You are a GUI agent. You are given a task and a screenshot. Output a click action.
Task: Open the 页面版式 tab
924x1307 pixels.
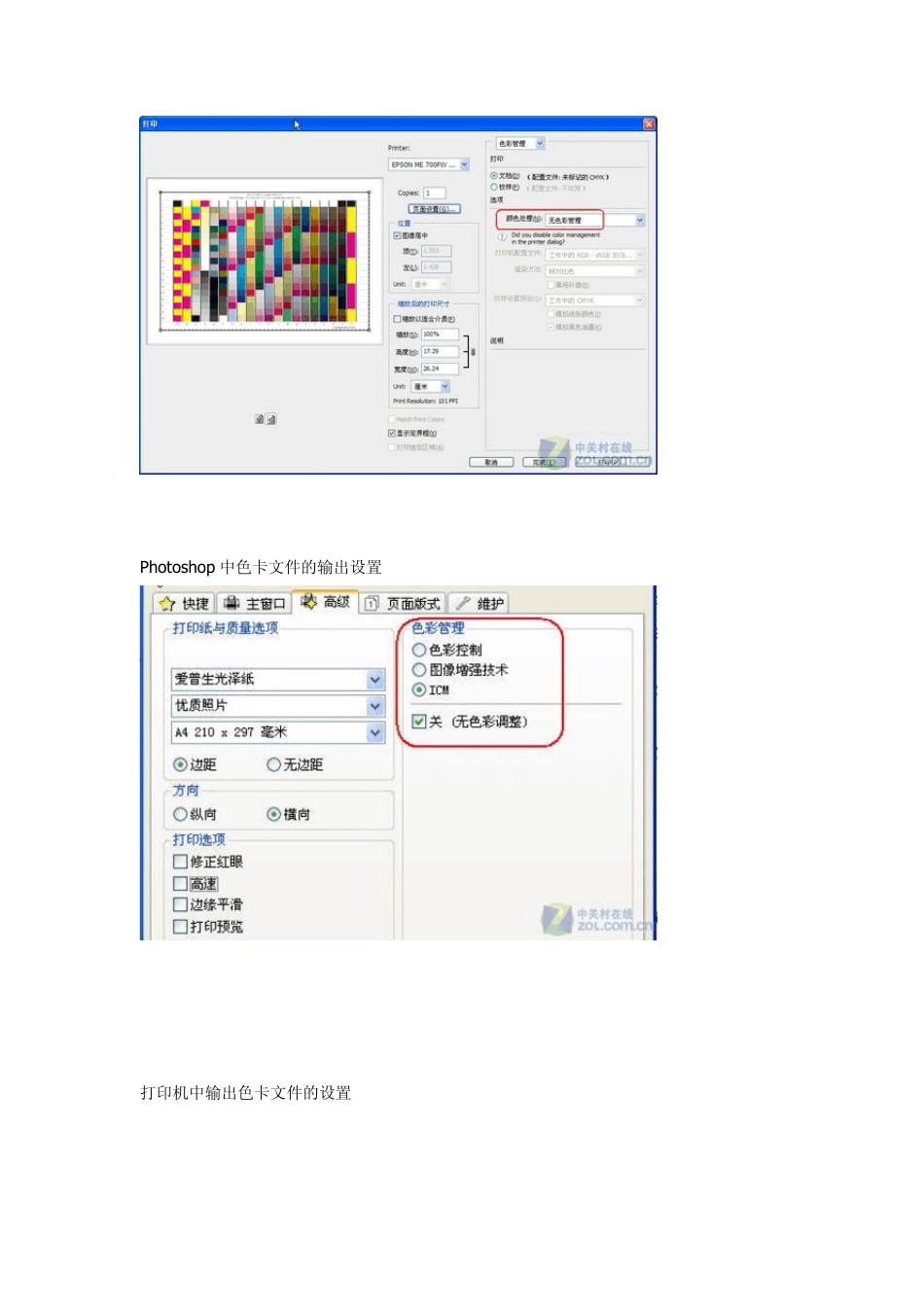403,603
